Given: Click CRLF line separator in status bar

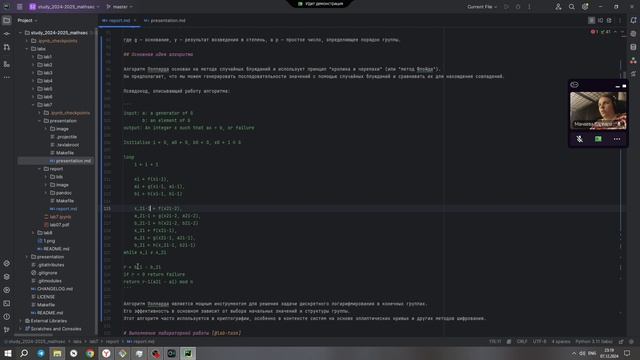Looking at the screenshot, I should click(522, 341).
